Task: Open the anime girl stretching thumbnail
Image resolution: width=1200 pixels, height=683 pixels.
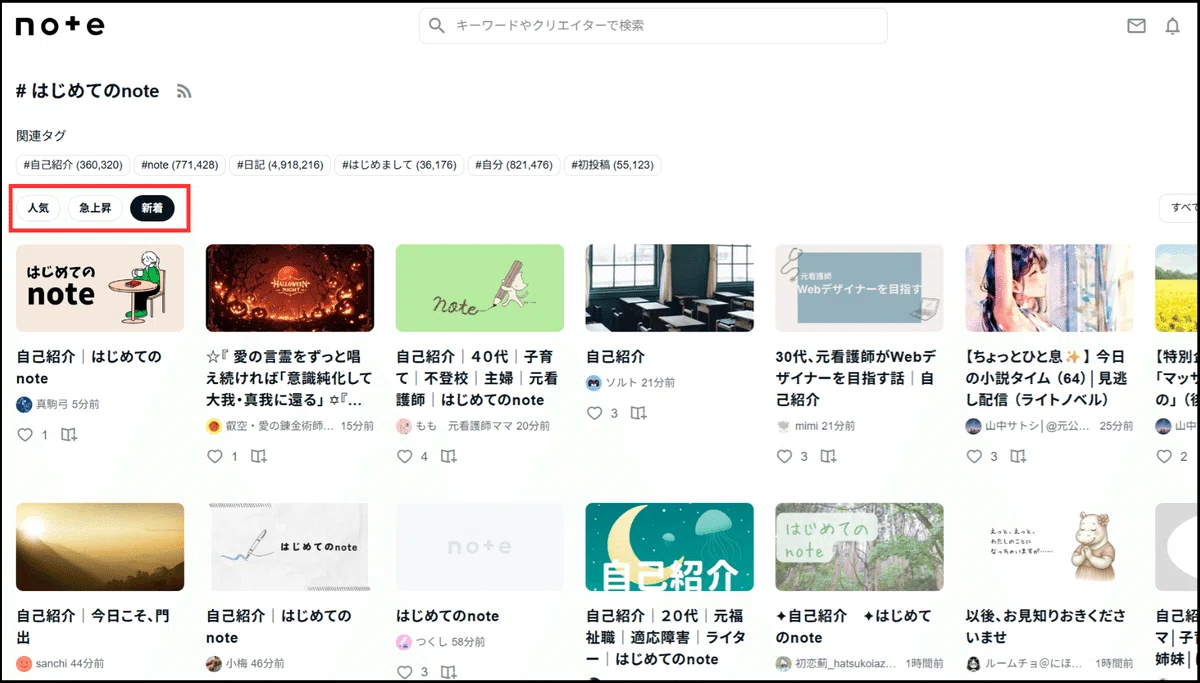Action: 1050,288
